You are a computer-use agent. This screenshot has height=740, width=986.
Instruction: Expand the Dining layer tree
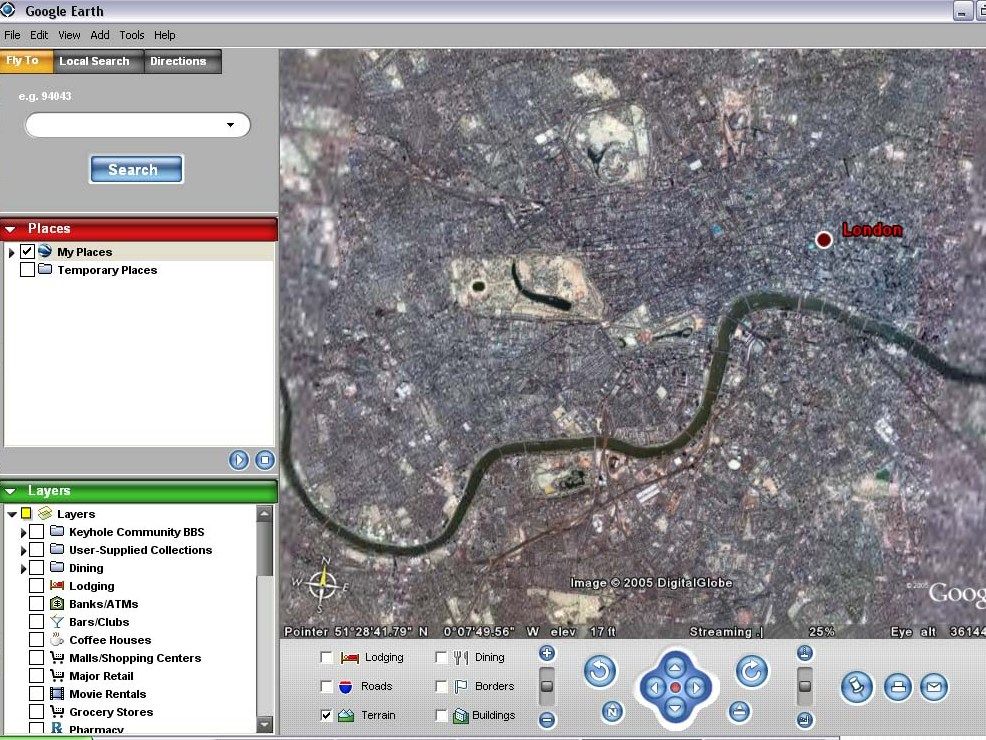pyautogui.click(x=23, y=567)
